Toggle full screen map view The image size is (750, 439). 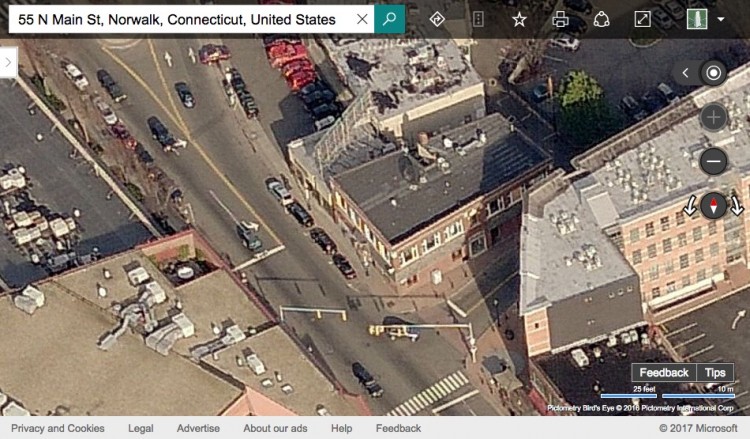642,19
